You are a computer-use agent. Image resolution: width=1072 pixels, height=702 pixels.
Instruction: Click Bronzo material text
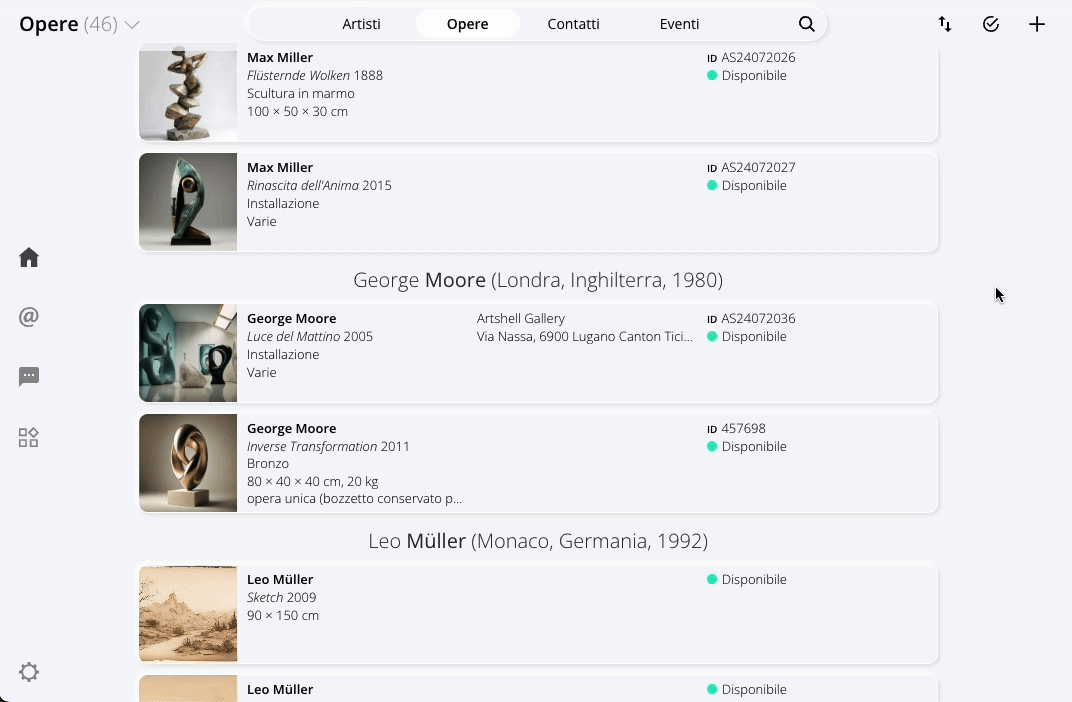click(268, 463)
